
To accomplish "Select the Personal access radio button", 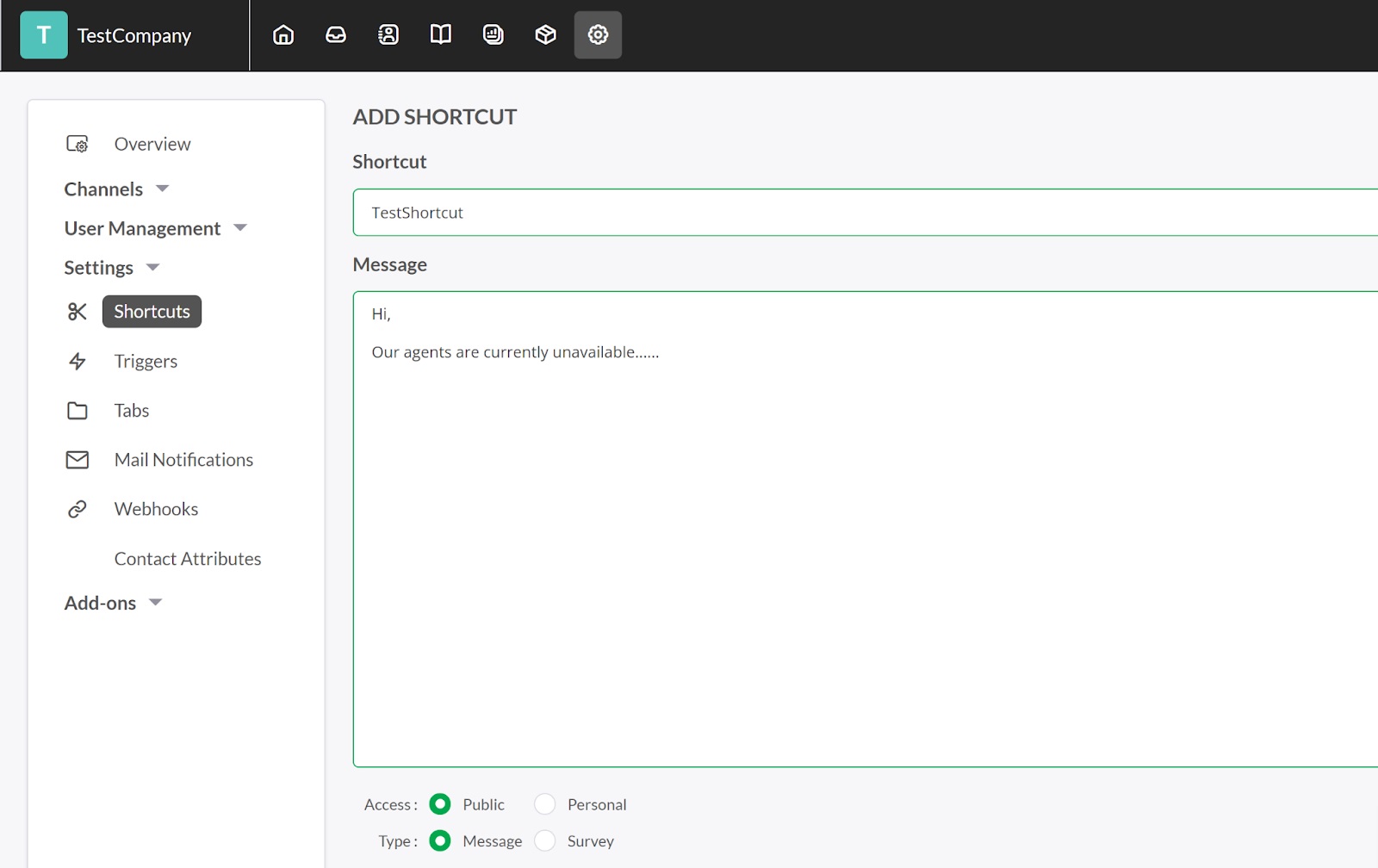I will [545, 804].
